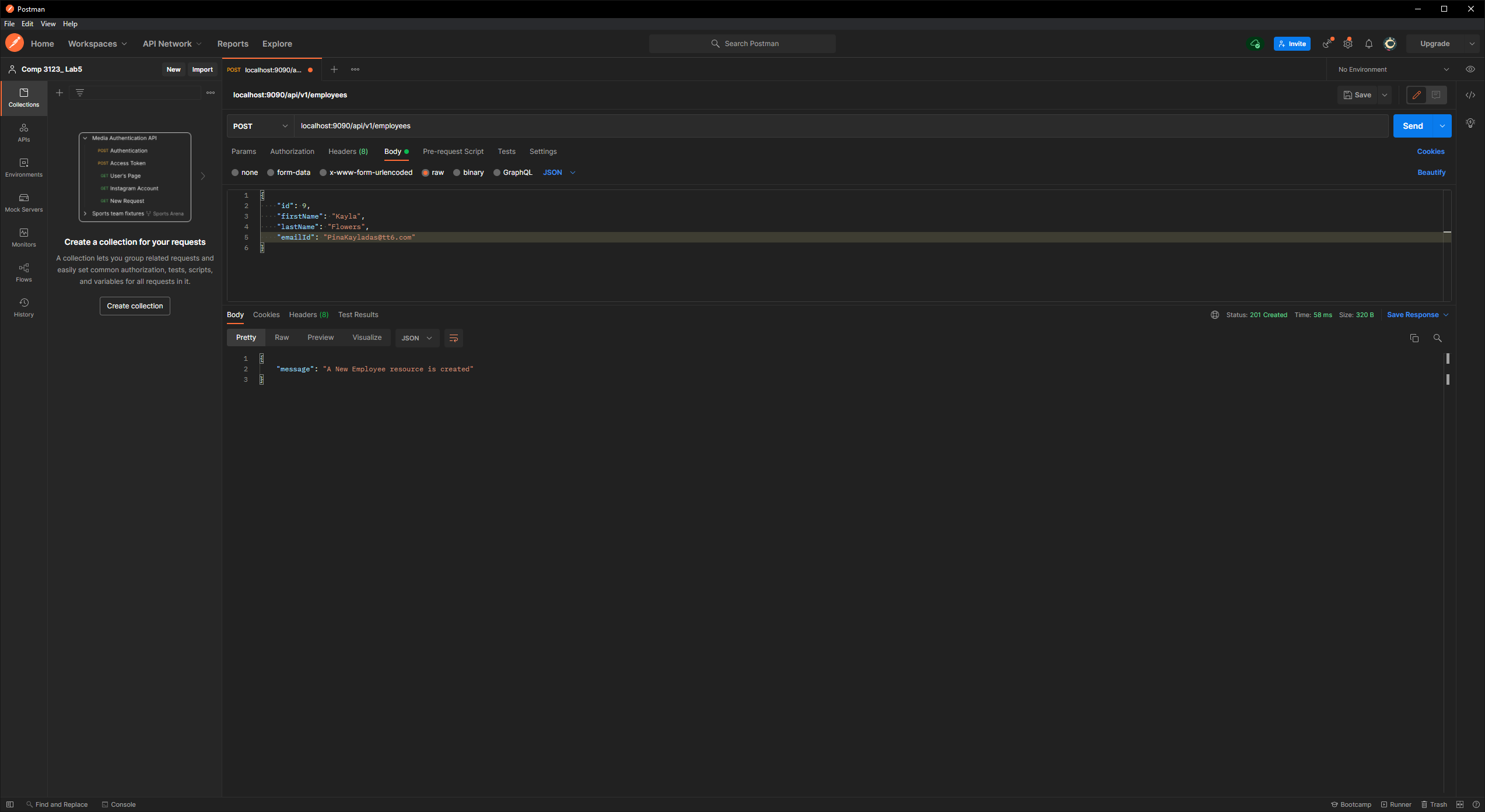This screenshot has height=812, width=1485.
Task: Select the form-data body type
Action: (x=289, y=173)
